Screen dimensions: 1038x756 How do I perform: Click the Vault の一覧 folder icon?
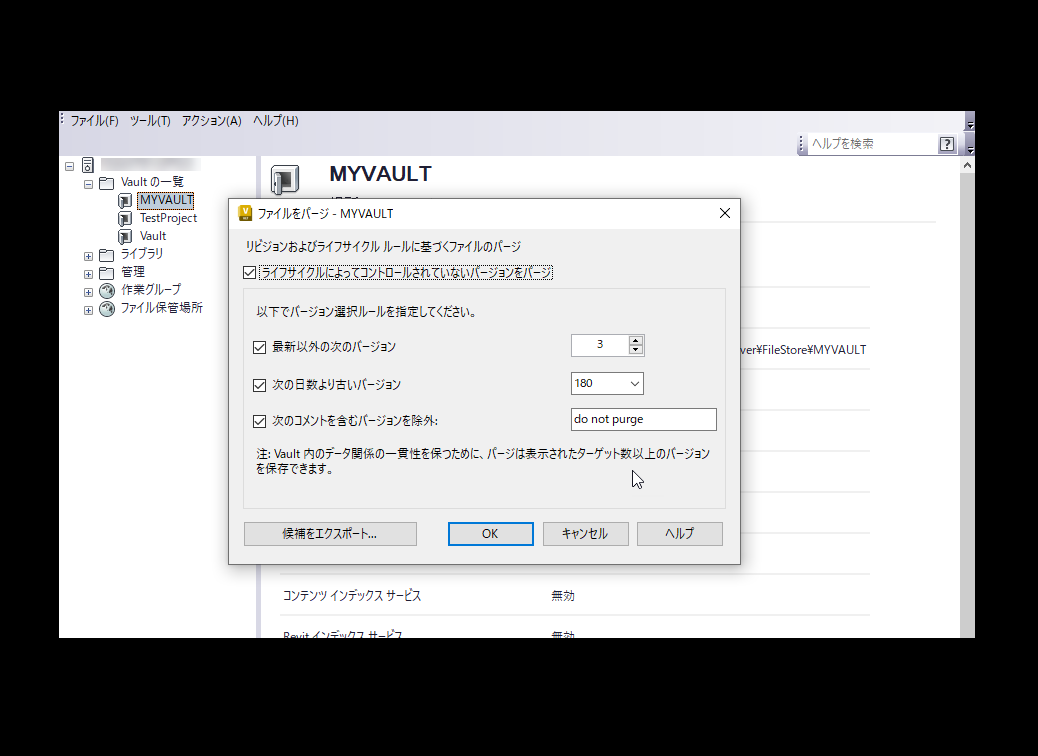pos(107,183)
